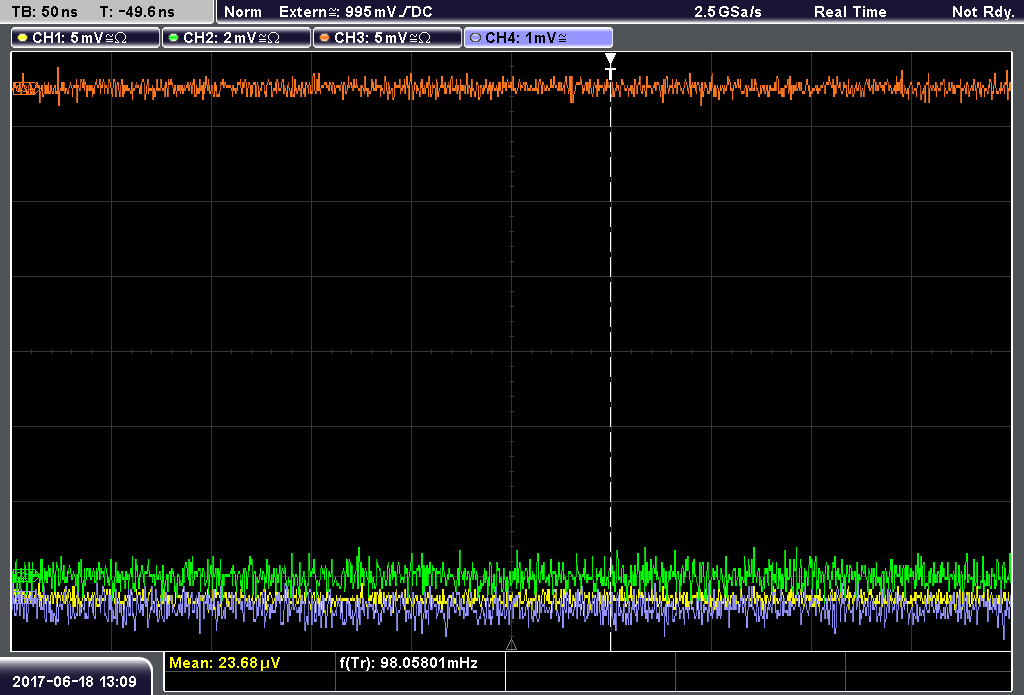This screenshot has height=695, width=1024.
Task: Click the Real Time acquisition mode label
Action: pos(850,12)
